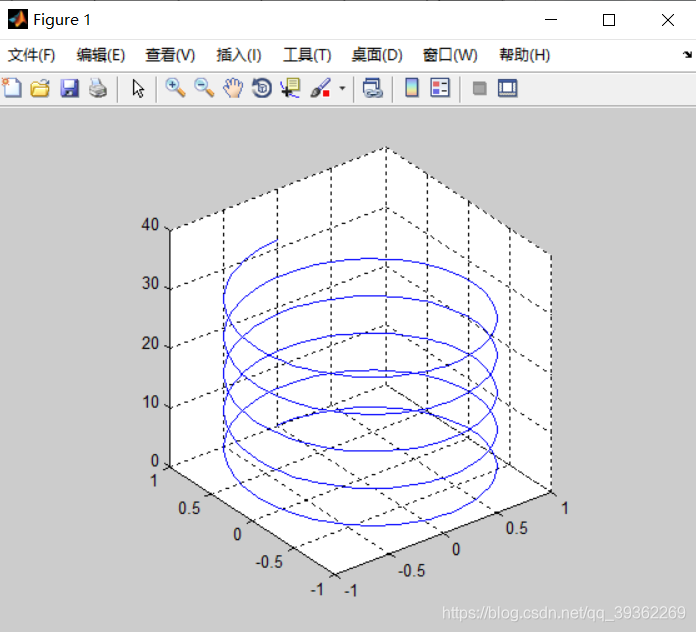Create a new figure with the New Figure icon
This screenshot has width=696, height=632.
12,88
